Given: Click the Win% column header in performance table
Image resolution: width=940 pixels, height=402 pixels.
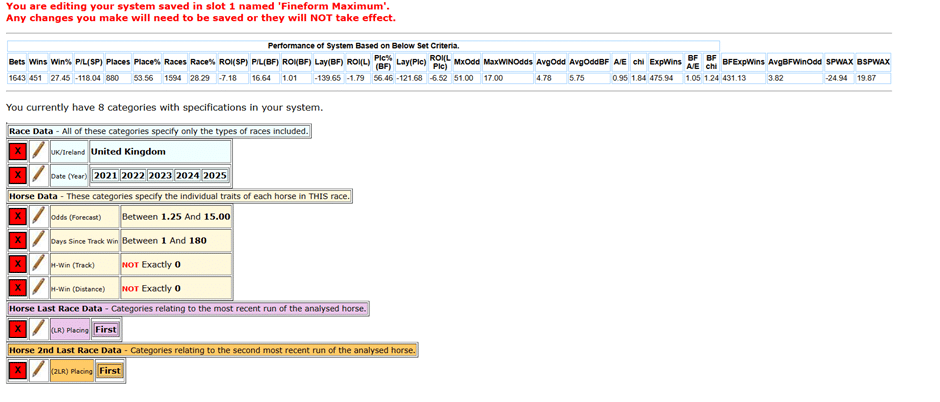Looking at the screenshot, I should (61, 62).
